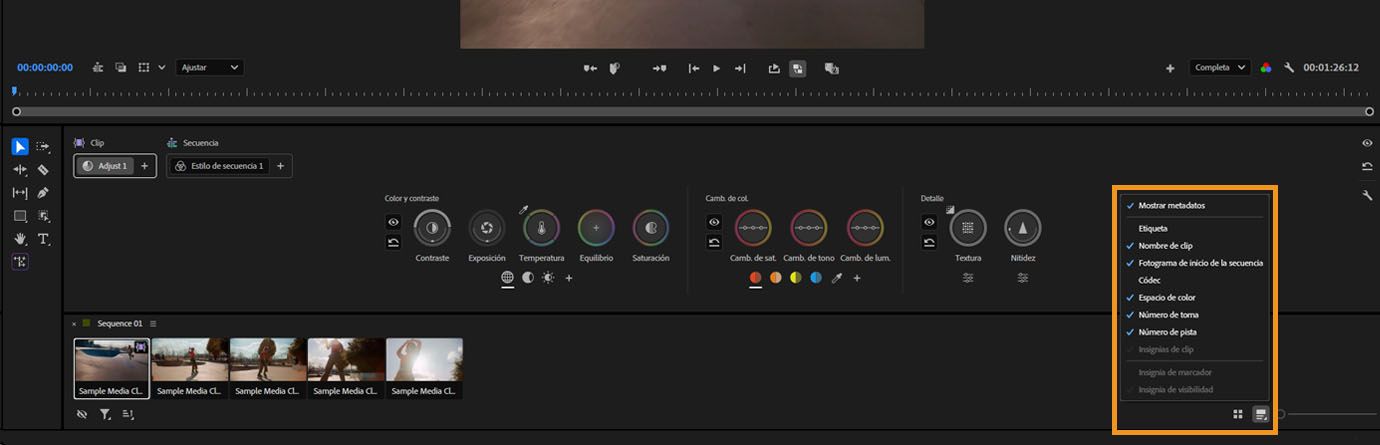This screenshot has width=1380, height=445.
Task: Click the Camb. de tono dial
Action: [809, 228]
